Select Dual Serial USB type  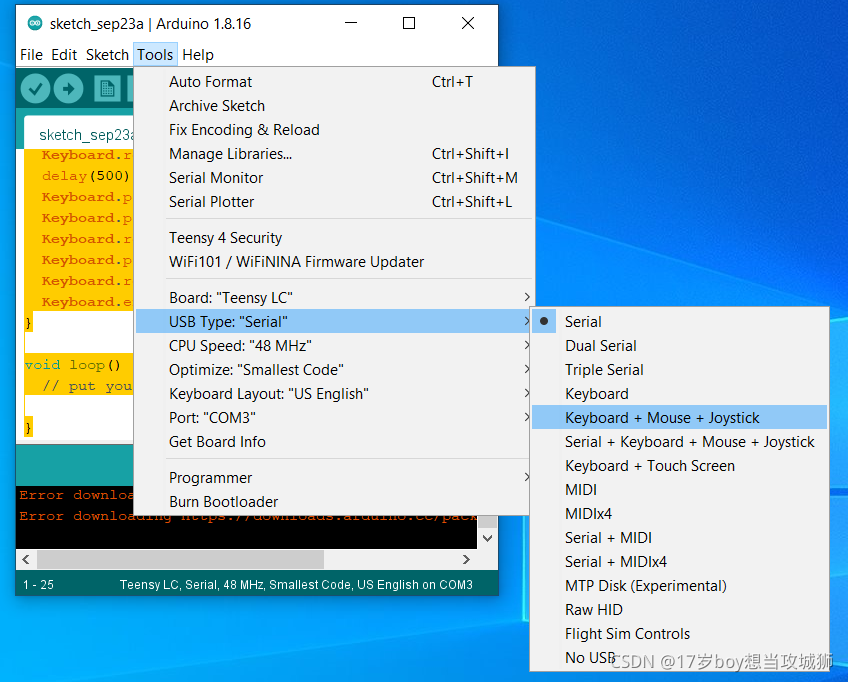(x=679, y=346)
